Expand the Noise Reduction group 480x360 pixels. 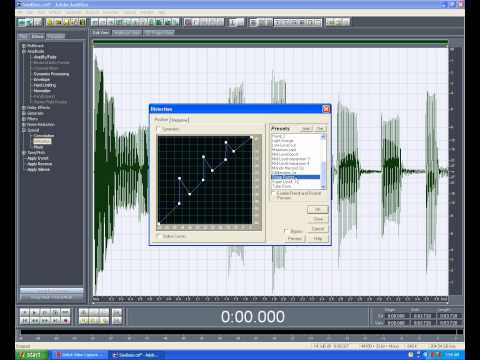(24, 124)
